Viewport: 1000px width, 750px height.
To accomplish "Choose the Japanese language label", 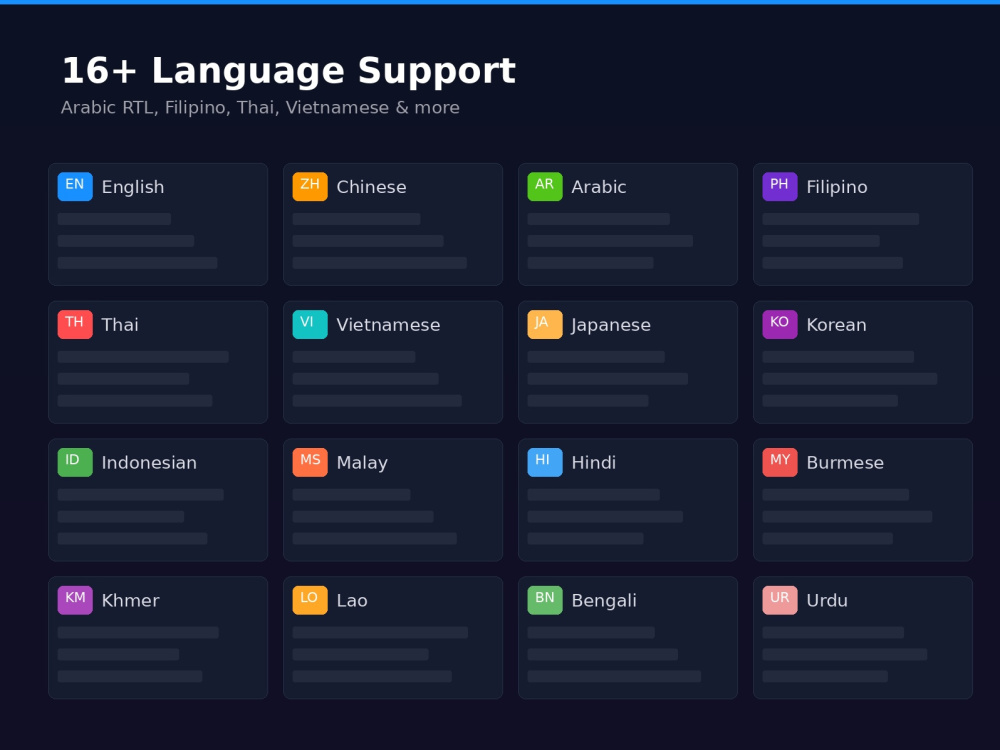I will [611, 326].
